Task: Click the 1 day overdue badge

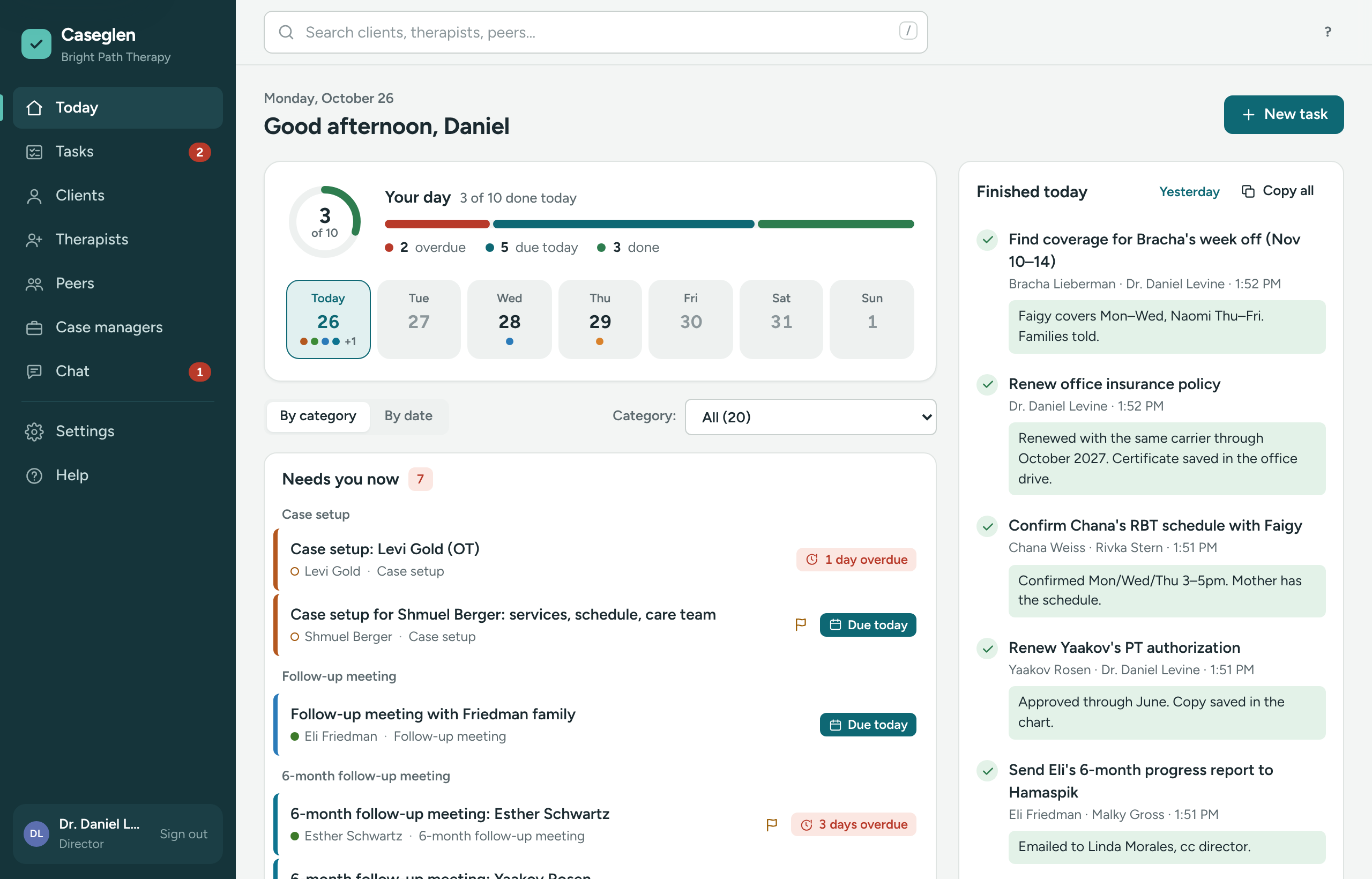Action: coord(856,560)
